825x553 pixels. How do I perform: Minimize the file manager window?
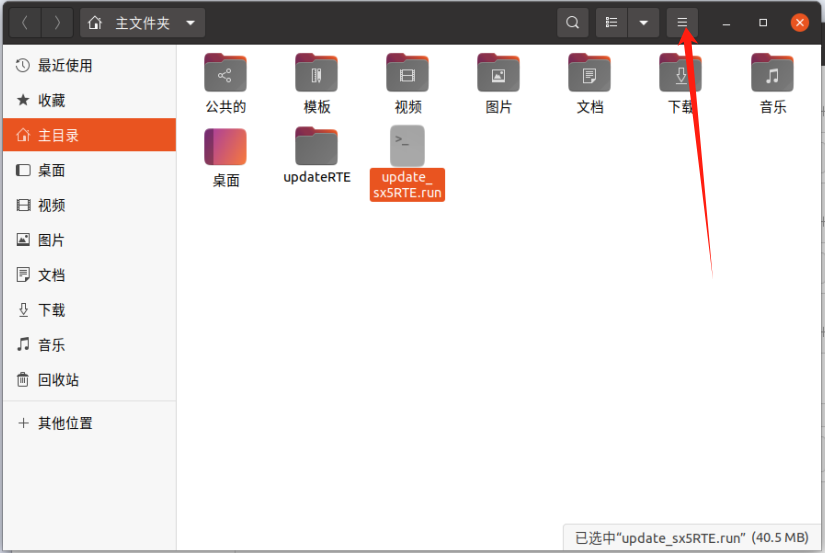point(726,23)
